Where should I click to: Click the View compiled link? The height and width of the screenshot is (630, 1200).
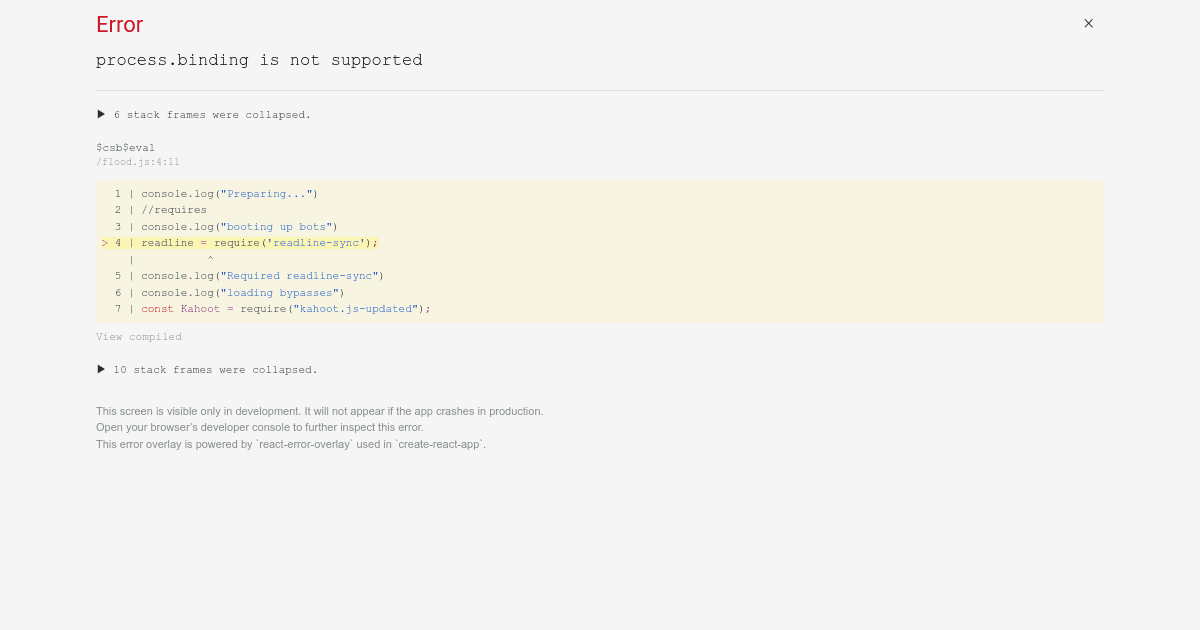tap(138, 336)
